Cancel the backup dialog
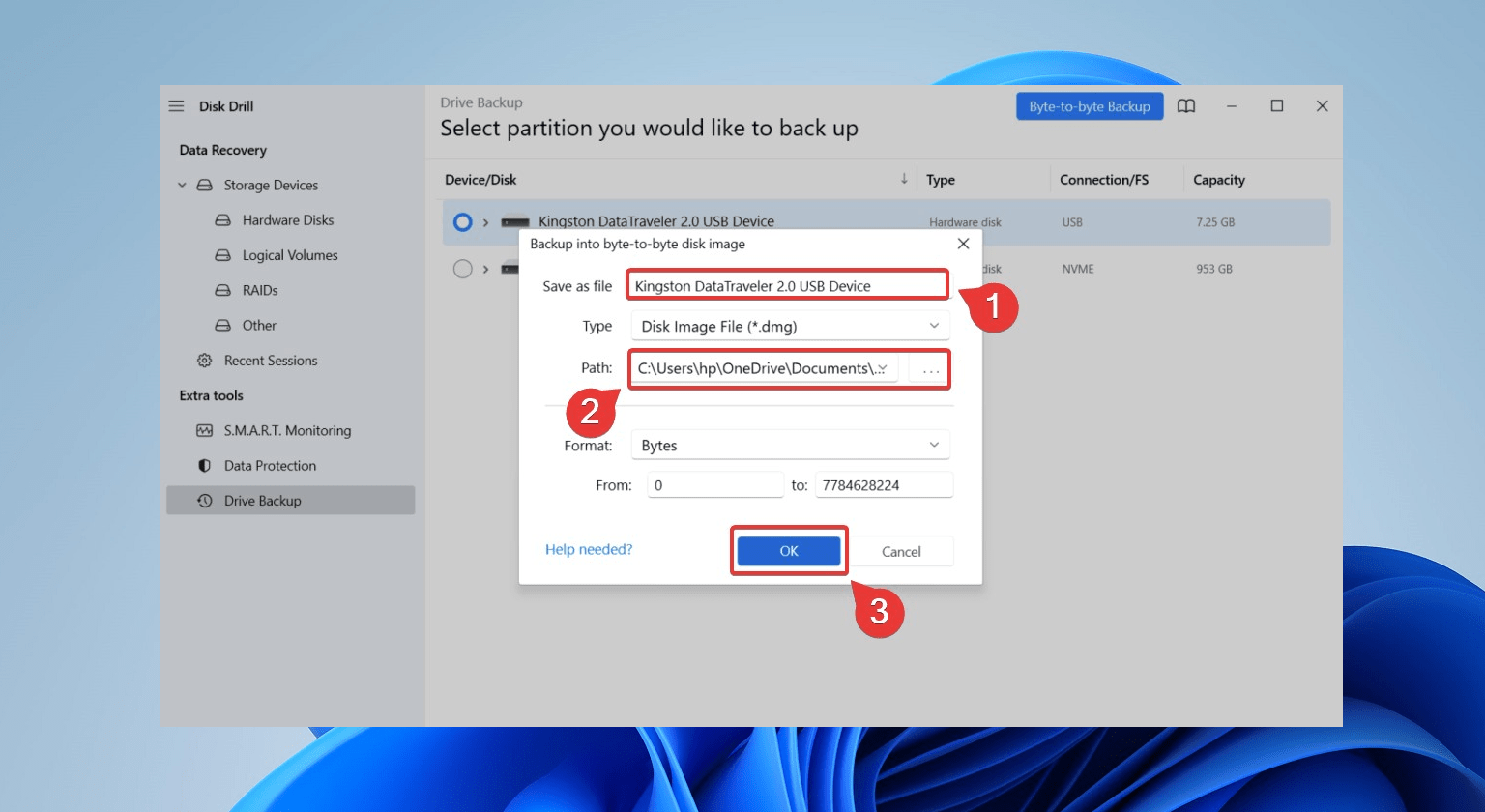Viewport: 1485px width, 812px height. (901, 551)
